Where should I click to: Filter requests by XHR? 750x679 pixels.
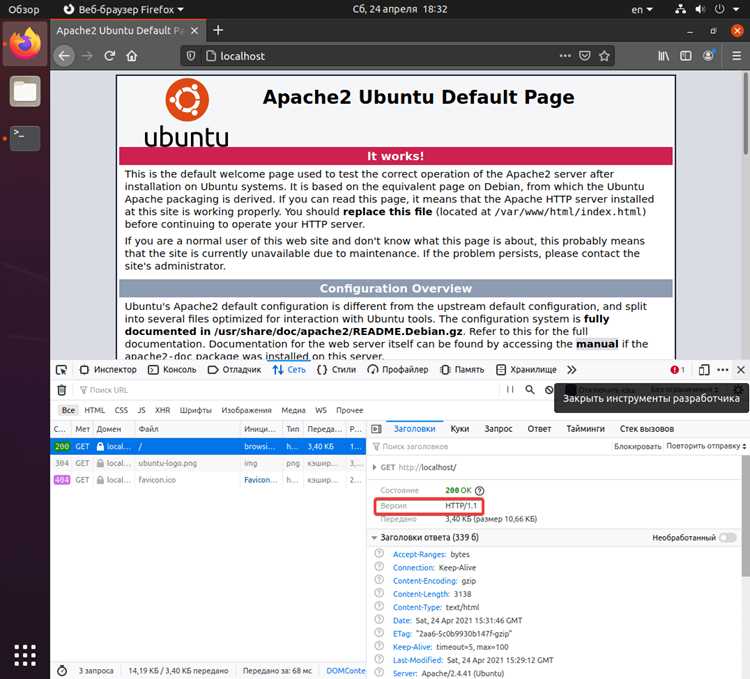click(x=163, y=410)
